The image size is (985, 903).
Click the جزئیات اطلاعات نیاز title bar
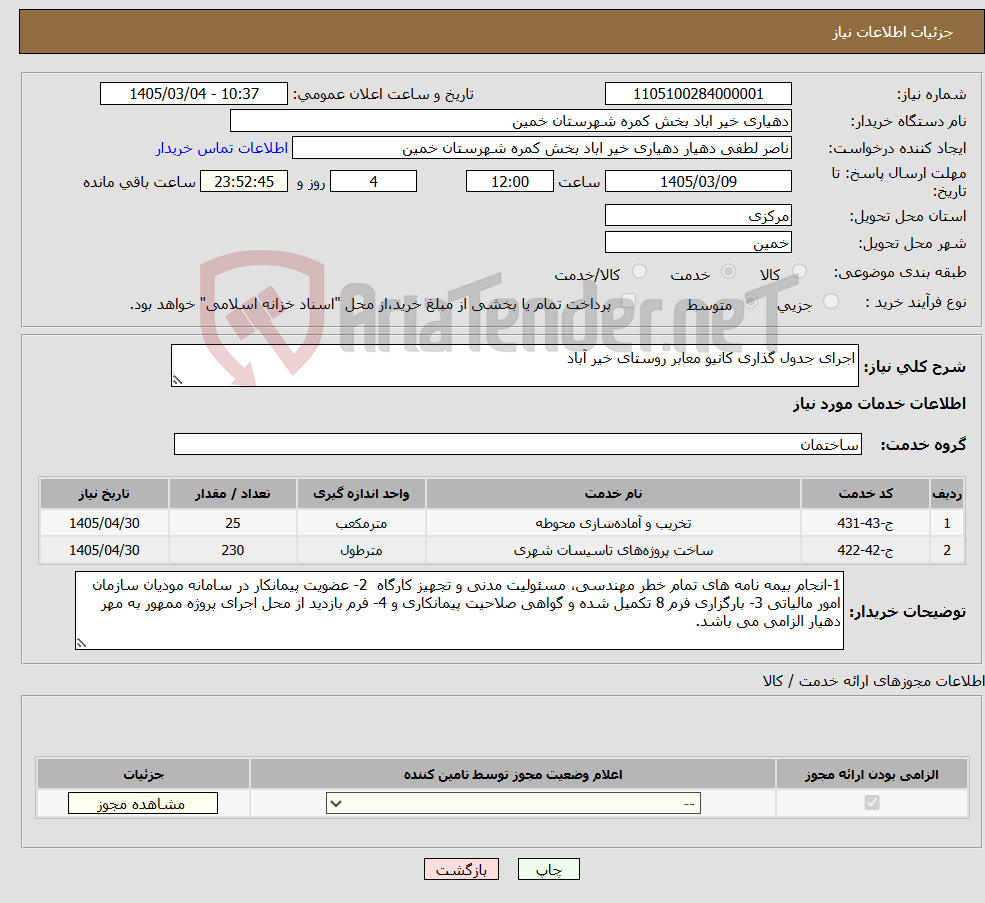[x=501, y=31]
